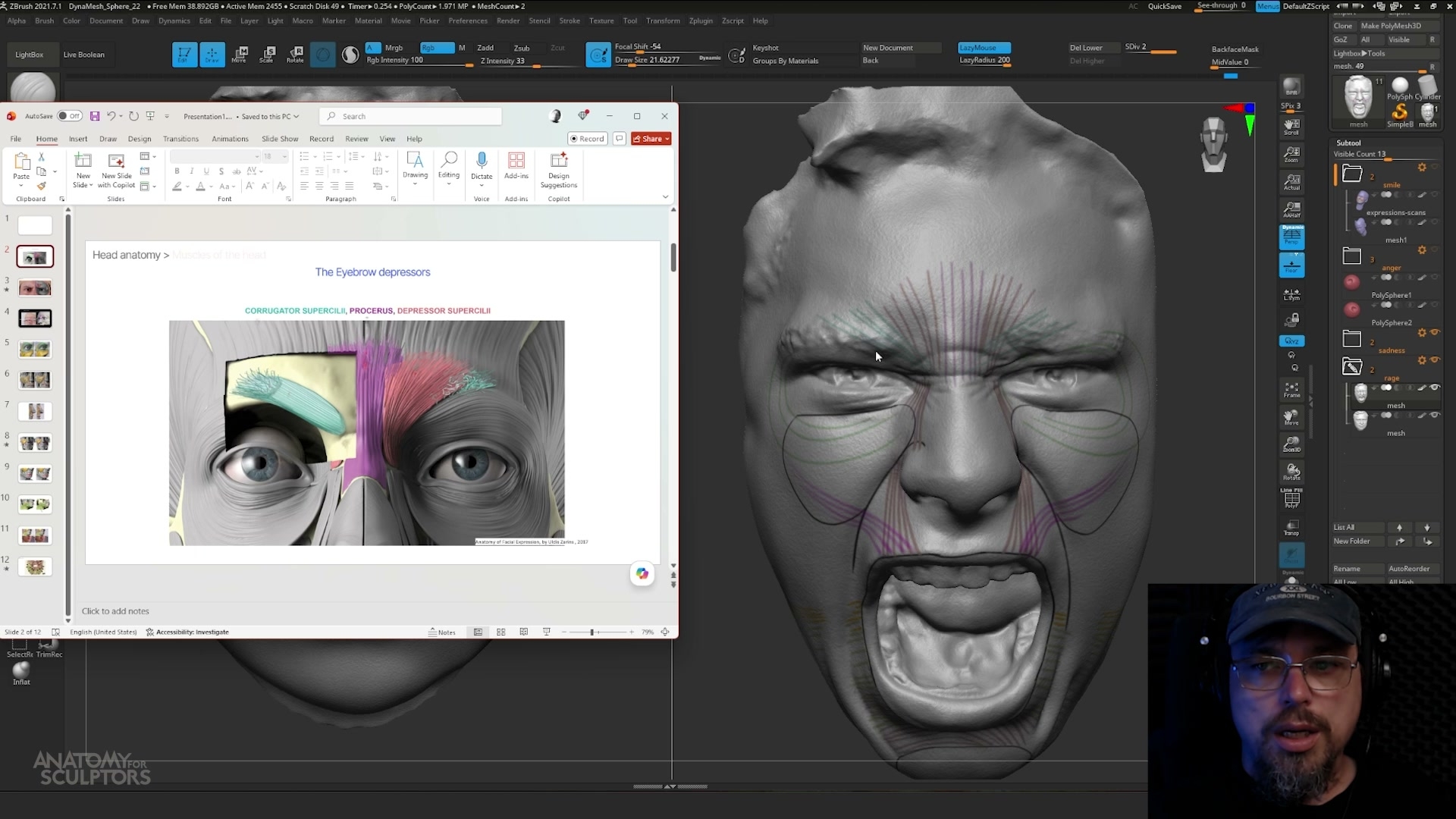Click the Live Boolean button
The height and width of the screenshot is (819, 1456).
(x=84, y=55)
